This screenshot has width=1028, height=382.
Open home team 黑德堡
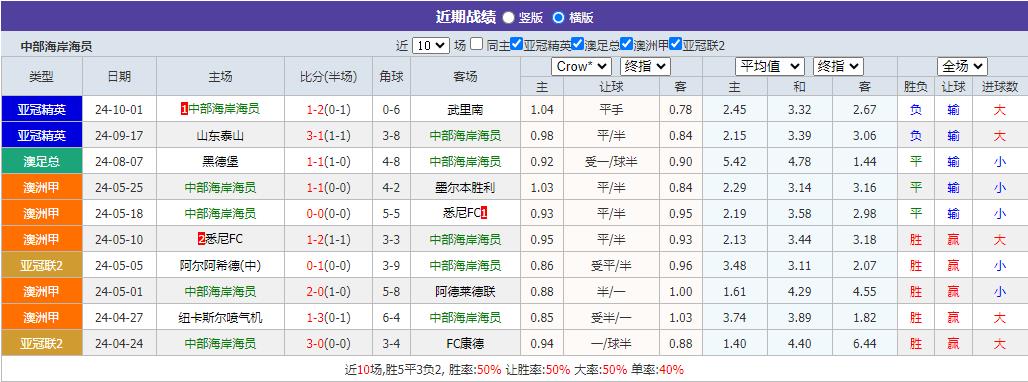click(220, 161)
